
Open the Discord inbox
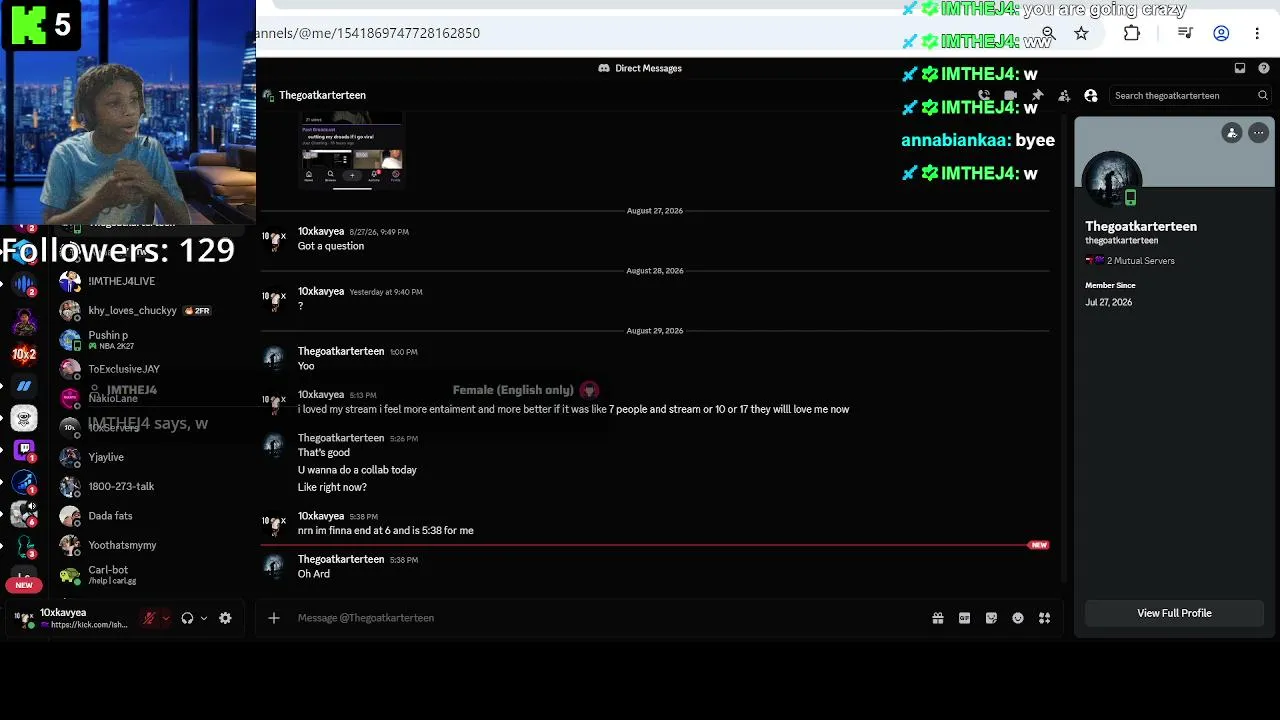click(1240, 68)
